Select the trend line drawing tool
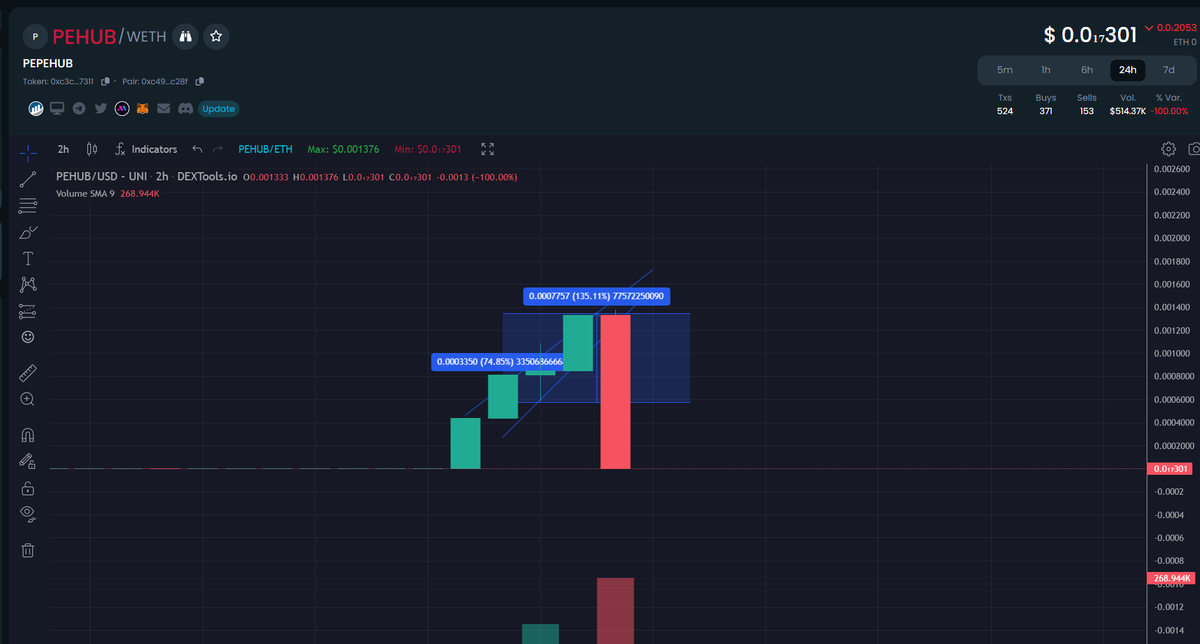The height and width of the screenshot is (644, 1200). (28, 179)
